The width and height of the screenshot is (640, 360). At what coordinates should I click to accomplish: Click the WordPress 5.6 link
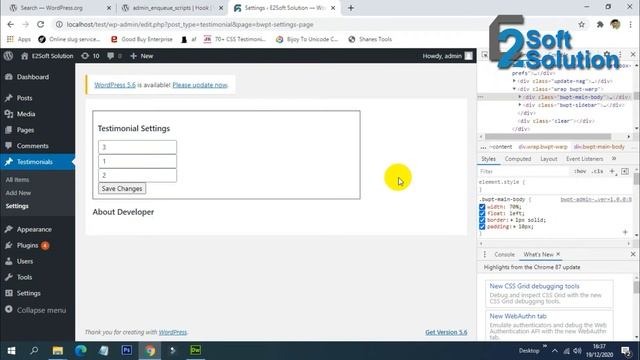[115, 85]
